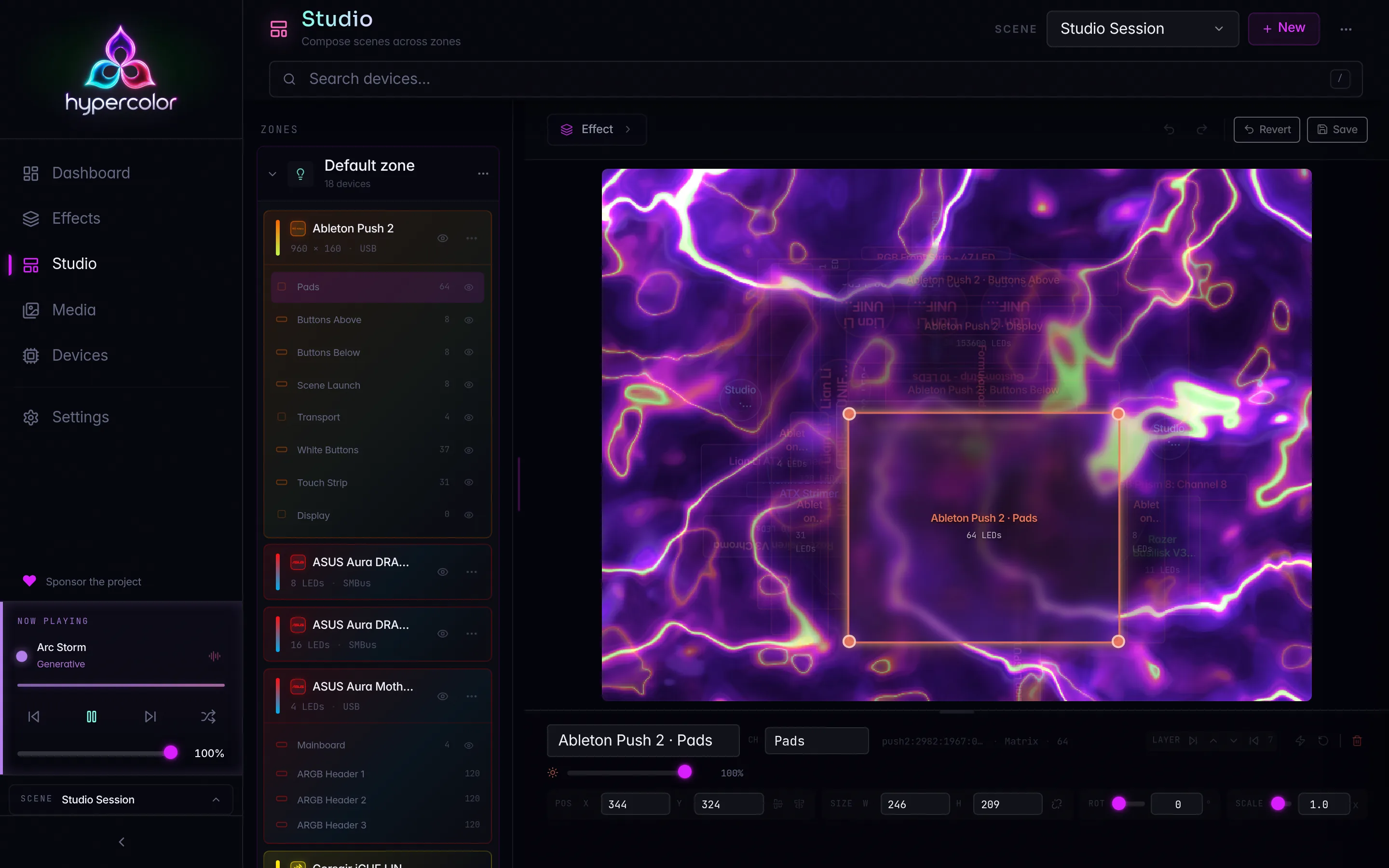Click the hypercolor logo
Image resolution: width=1389 pixels, height=868 pixels.
coord(121,69)
